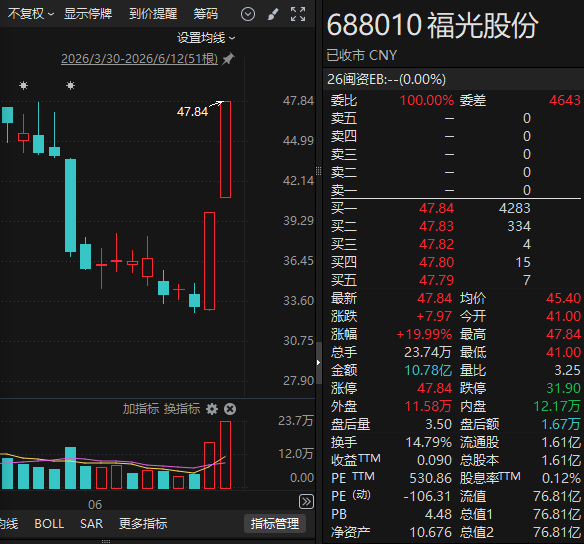Image resolution: width=584 pixels, height=544 pixels.
Task: Click 加指标 to add indicator
Action: (x=141, y=409)
